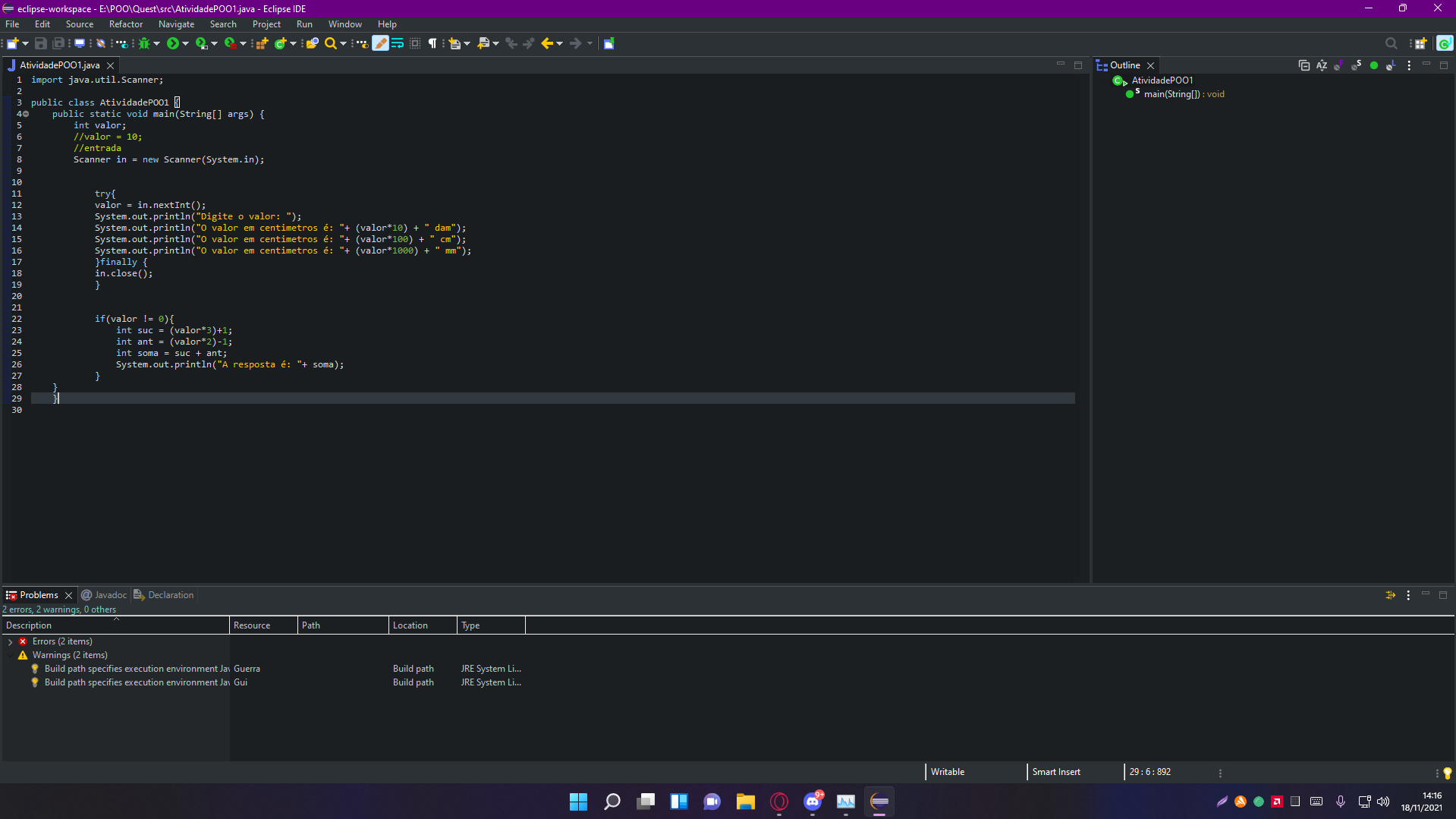Toggle Mark Occurrences highlighter

click(x=381, y=43)
